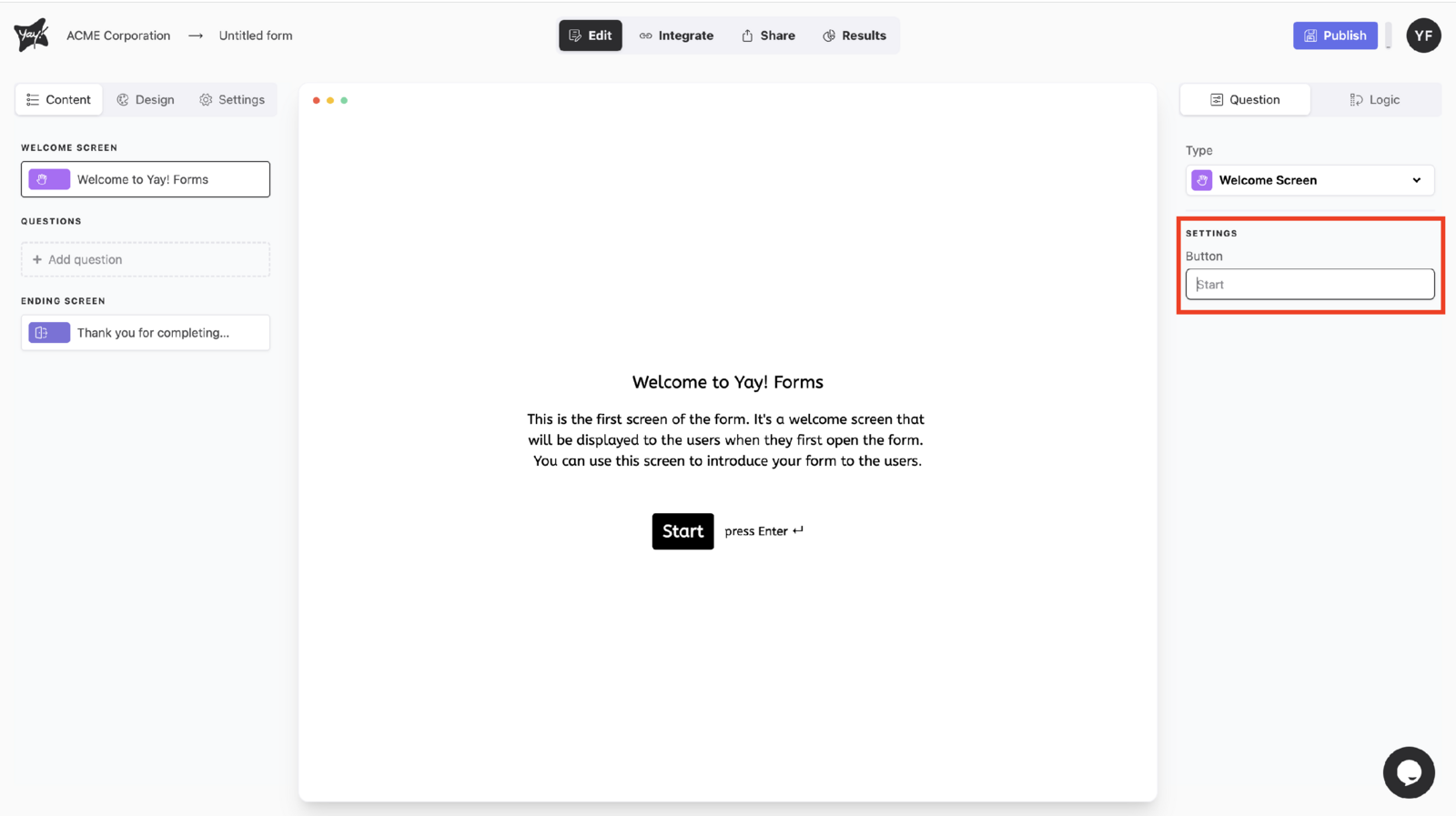This screenshot has width=1456, height=816.
Task: Open the Settings tab in left panel
Action: tap(232, 100)
